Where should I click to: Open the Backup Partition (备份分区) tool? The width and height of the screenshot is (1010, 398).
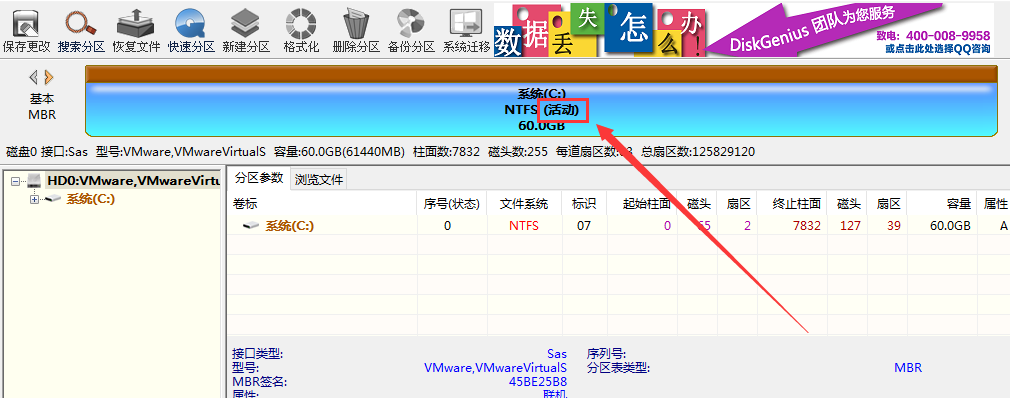[x=411, y=30]
